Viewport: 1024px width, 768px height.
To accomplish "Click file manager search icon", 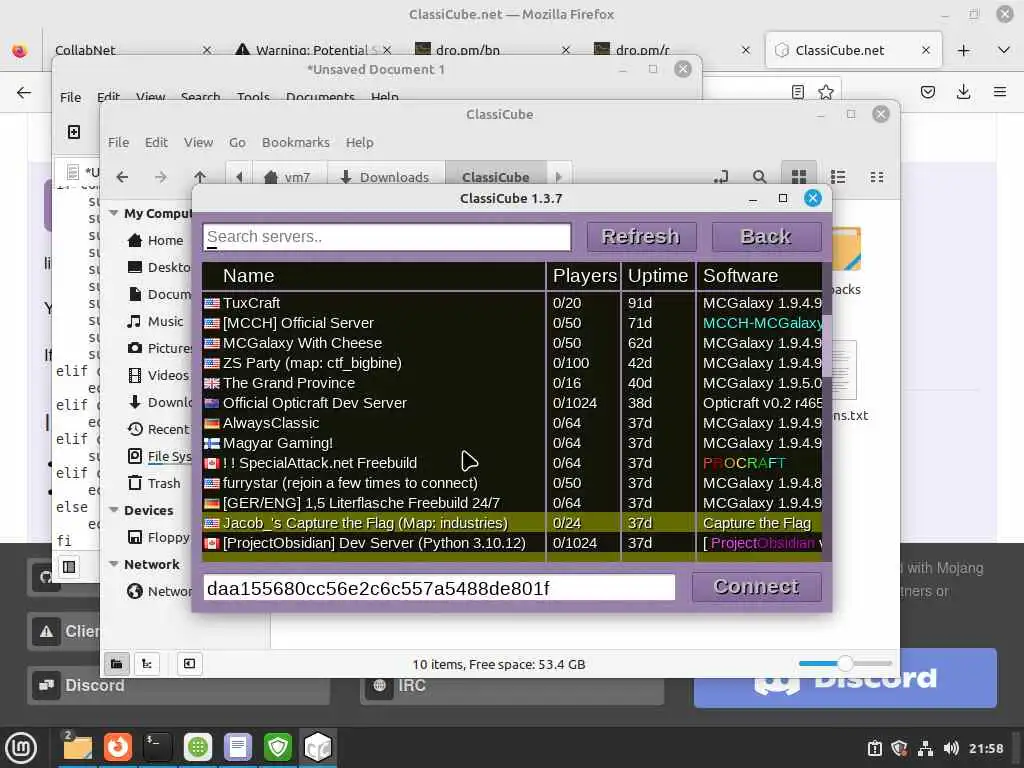I will click(759, 177).
